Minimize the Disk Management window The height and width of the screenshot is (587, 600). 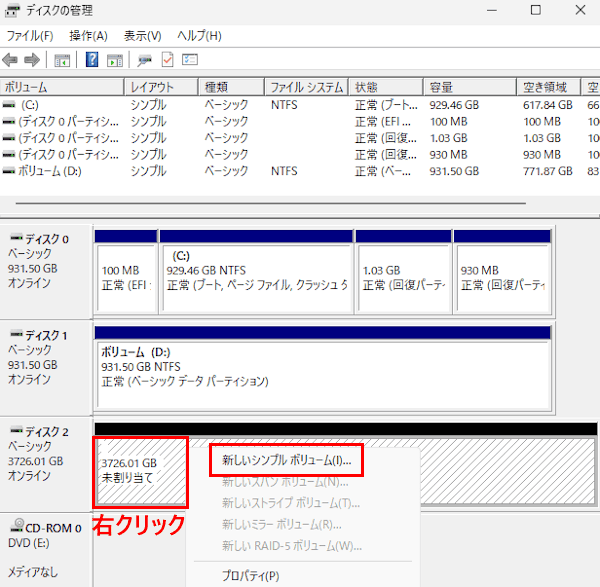point(492,10)
